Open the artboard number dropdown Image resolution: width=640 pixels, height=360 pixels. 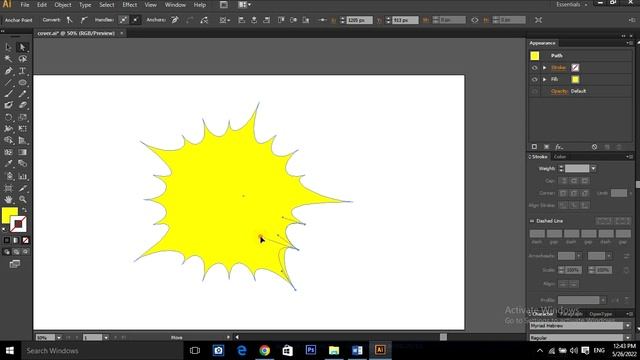[106, 338]
